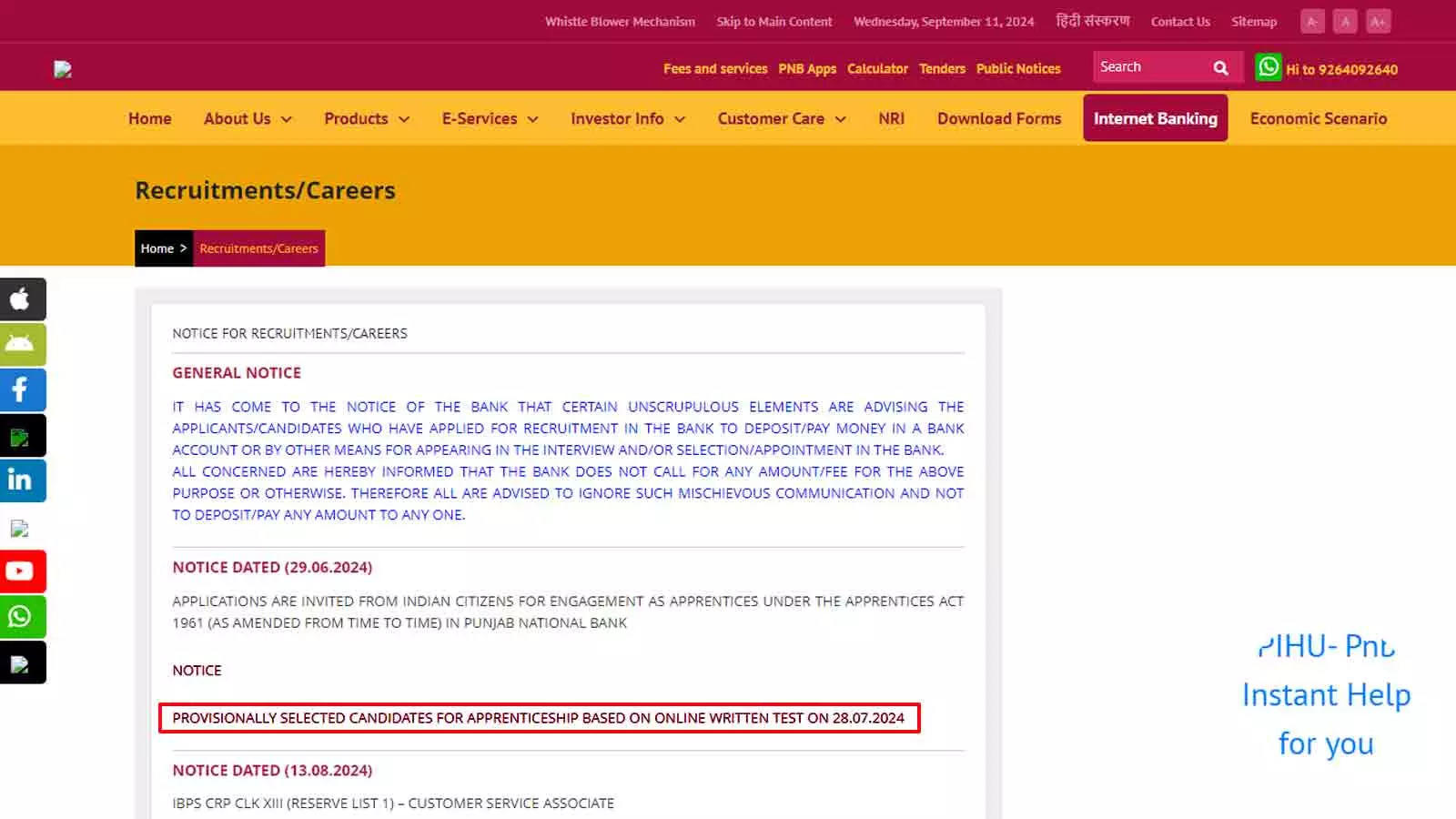Screen dimensions: 1456x819
Task: Click Skip to Main Content link
Action: [774, 22]
